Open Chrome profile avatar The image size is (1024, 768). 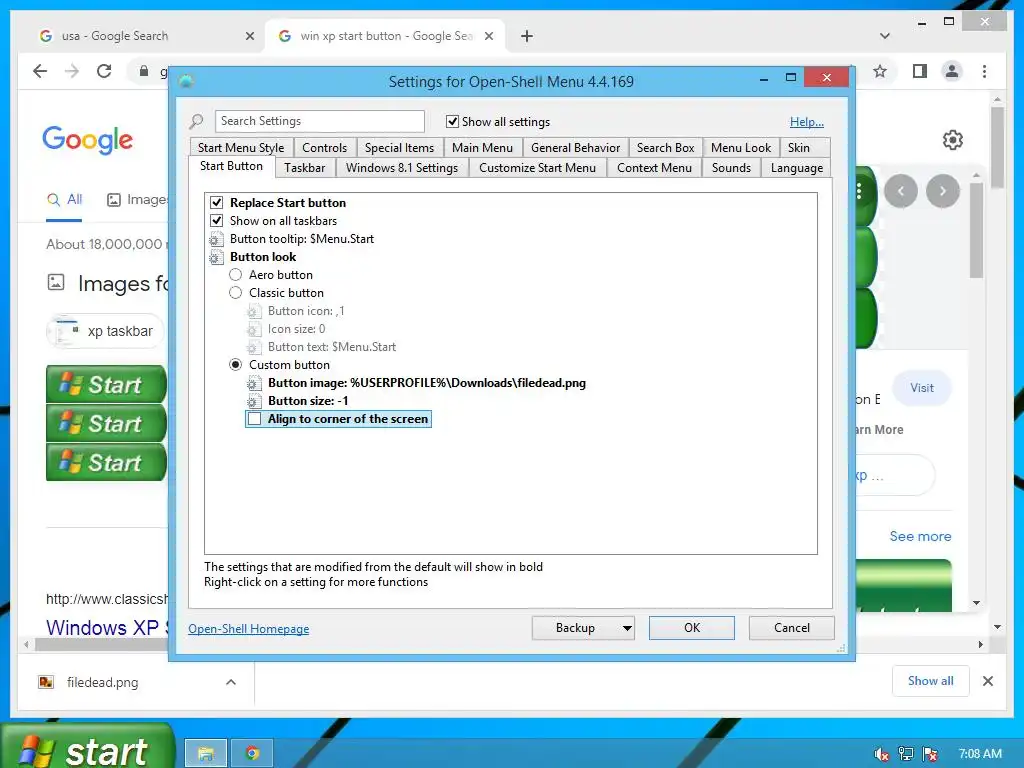click(x=952, y=71)
